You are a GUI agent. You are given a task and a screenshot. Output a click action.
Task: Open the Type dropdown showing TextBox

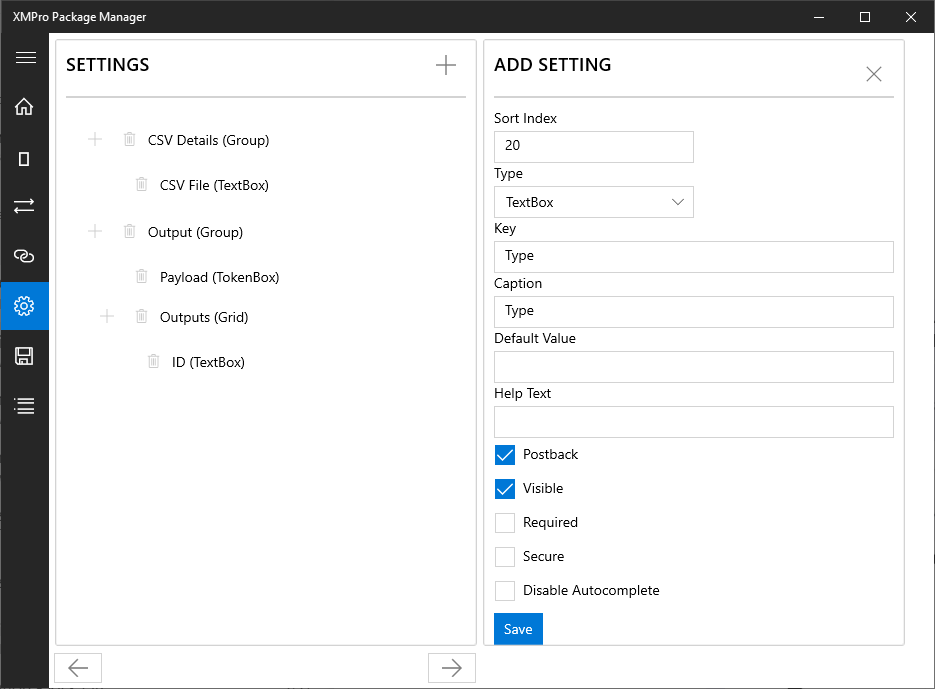tap(593, 202)
